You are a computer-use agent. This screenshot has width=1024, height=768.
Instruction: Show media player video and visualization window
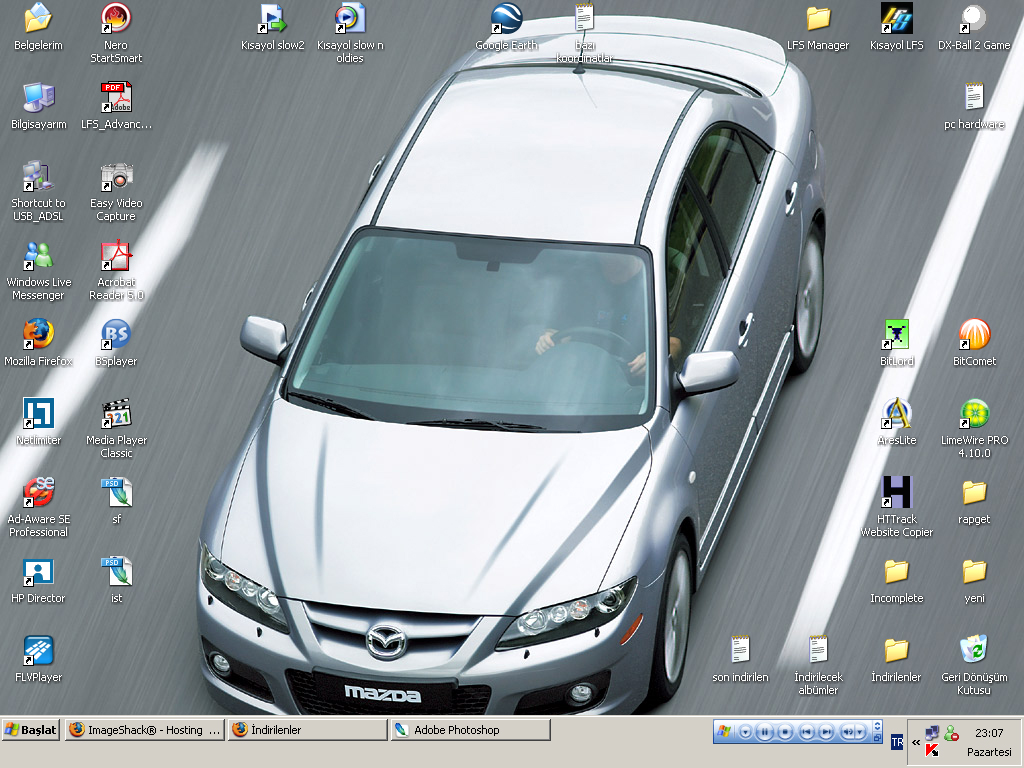878,726
